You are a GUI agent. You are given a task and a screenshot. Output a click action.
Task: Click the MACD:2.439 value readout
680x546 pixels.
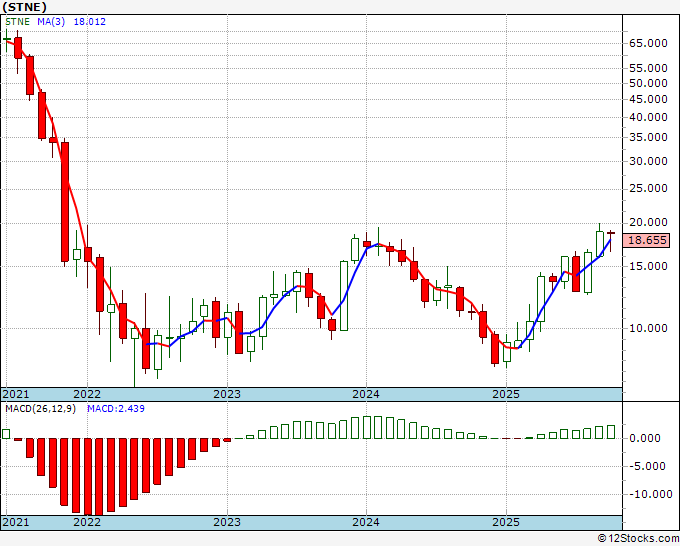[x=116, y=409]
